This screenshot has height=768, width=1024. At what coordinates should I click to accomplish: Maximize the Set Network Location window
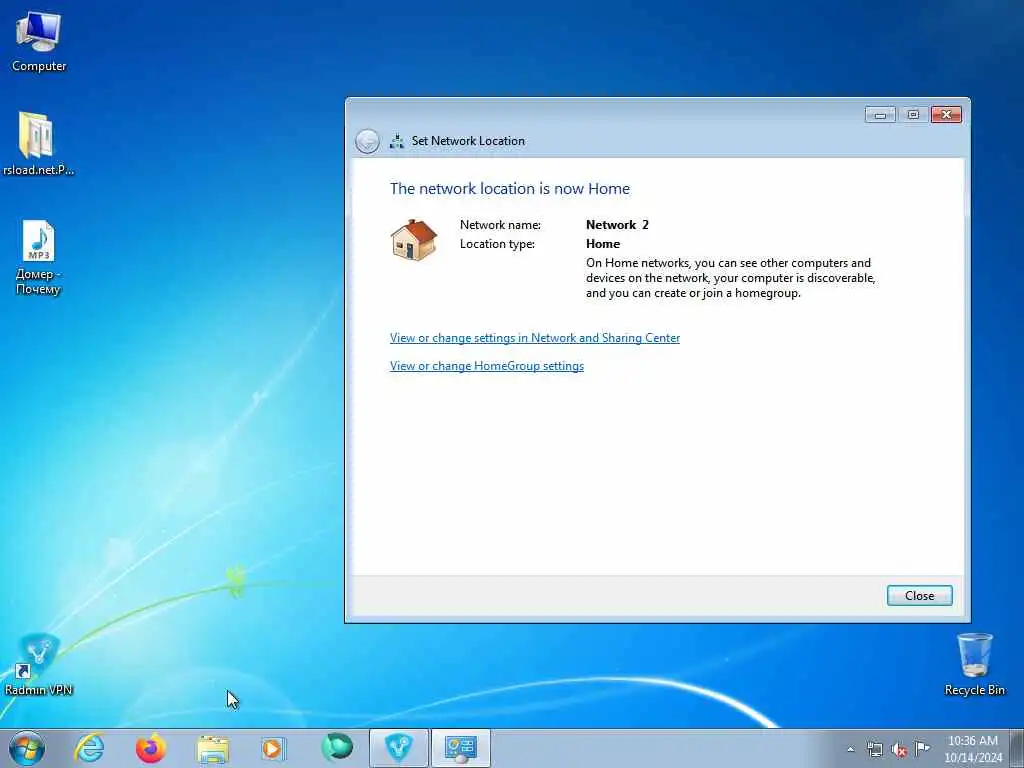(x=913, y=115)
